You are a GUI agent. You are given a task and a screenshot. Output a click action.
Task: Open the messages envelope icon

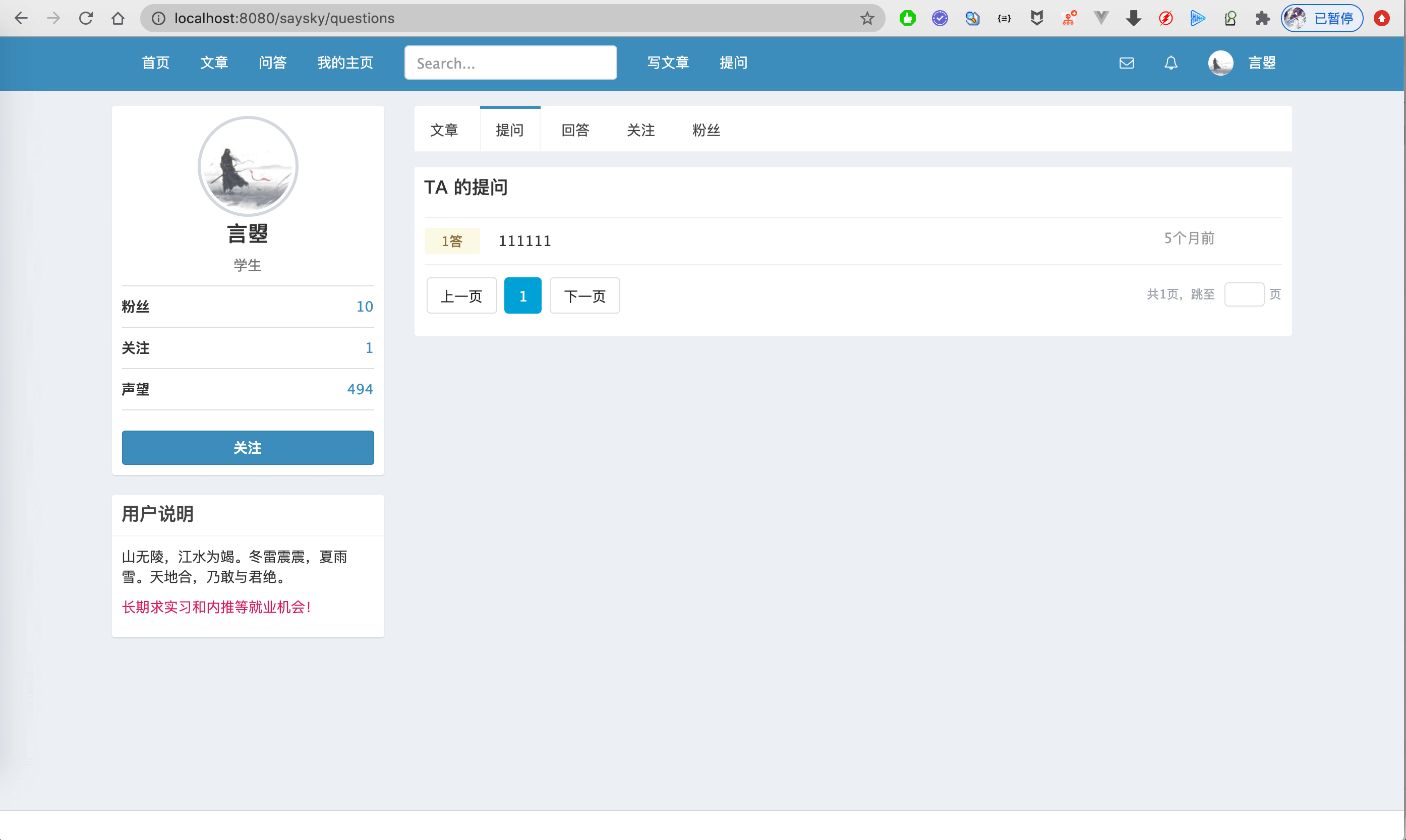coord(1127,63)
